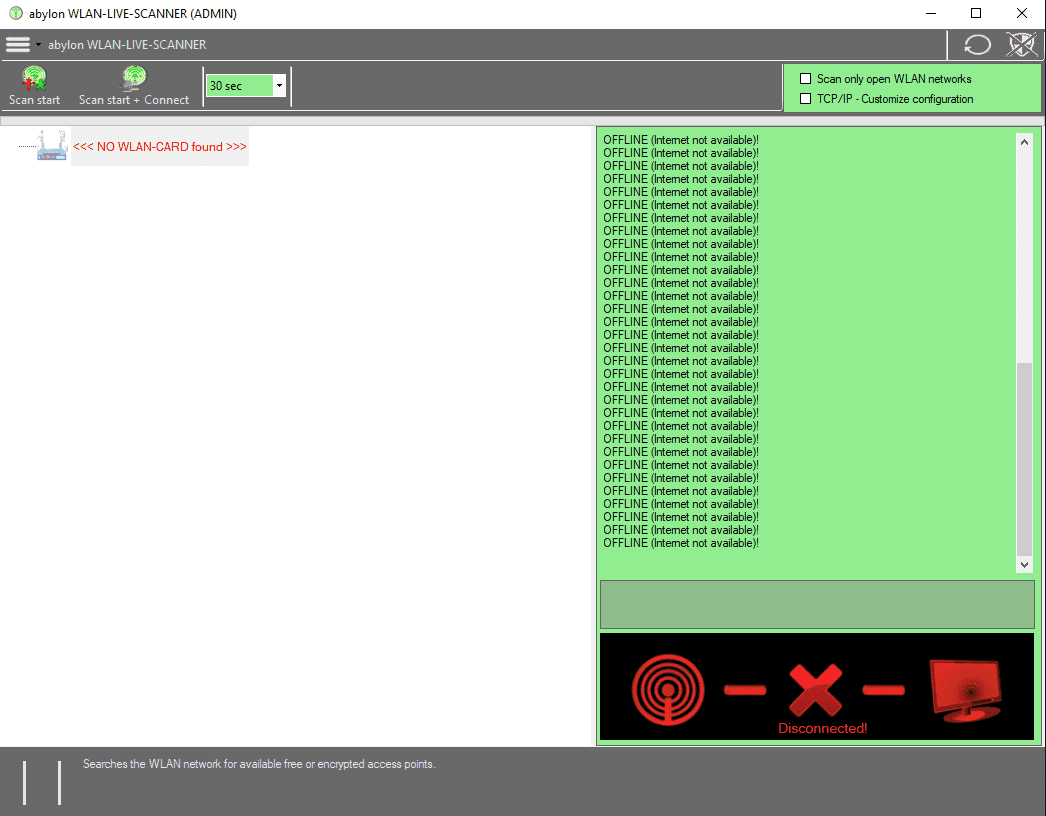Click the log scrollbar down arrow
This screenshot has height=816, width=1046.
click(1024, 564)
